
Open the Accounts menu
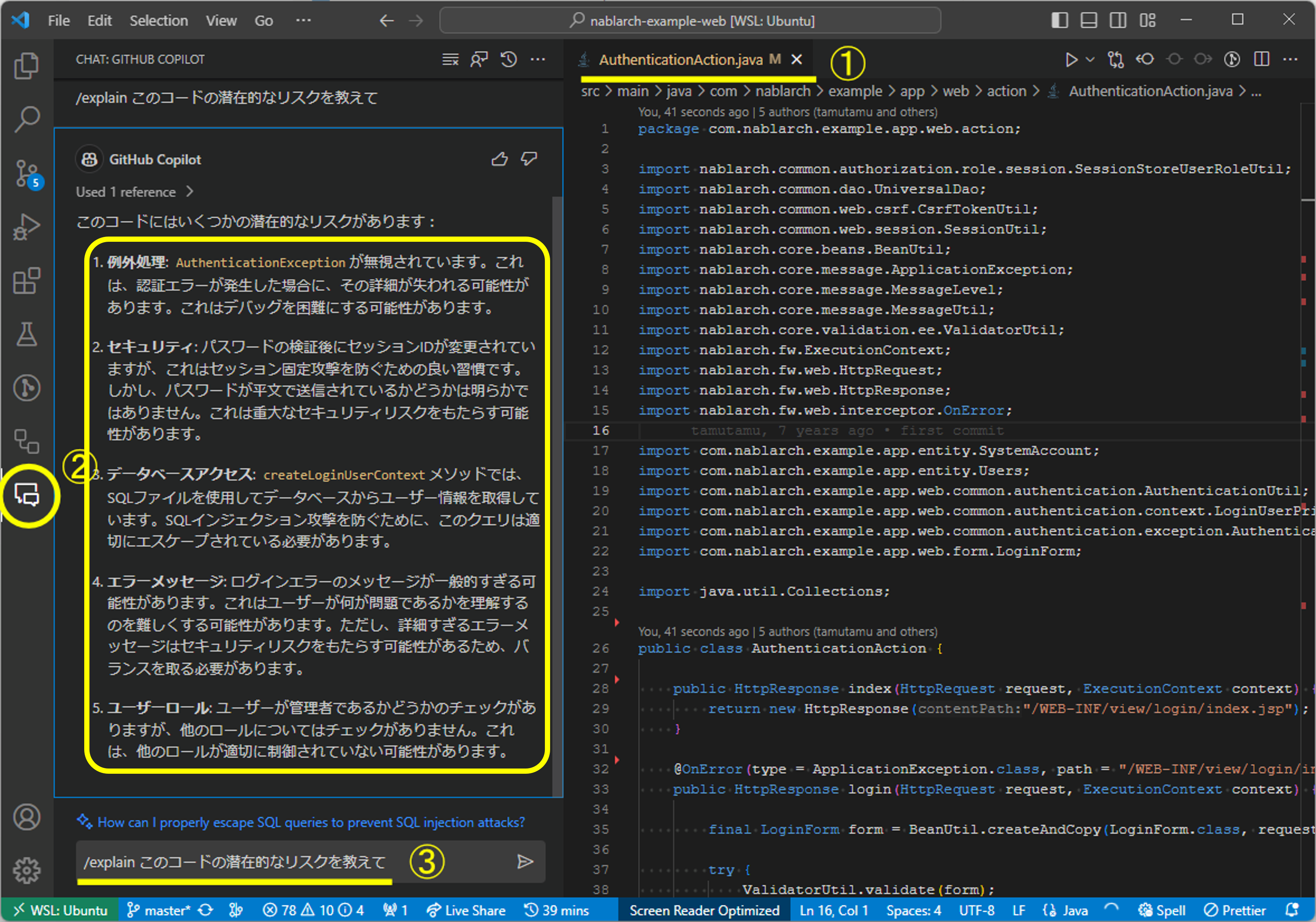(x=26, y=817)
